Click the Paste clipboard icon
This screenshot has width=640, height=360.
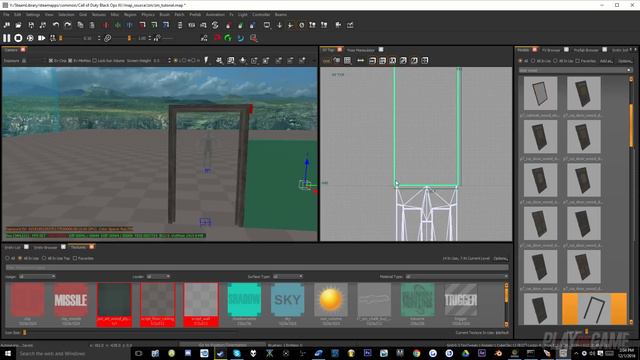point(92,25)
